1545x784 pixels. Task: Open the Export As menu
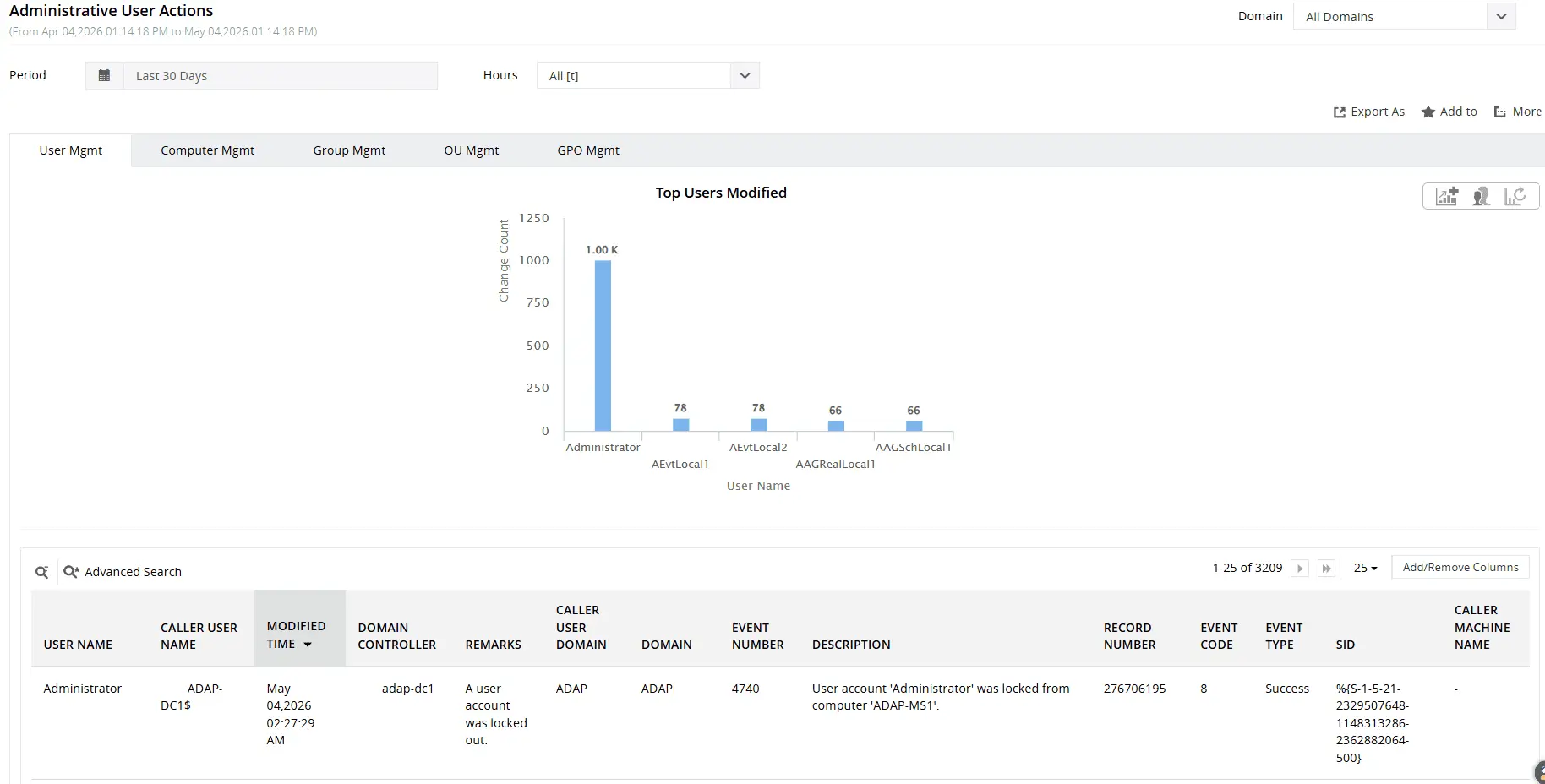[x=1369, y=112]
